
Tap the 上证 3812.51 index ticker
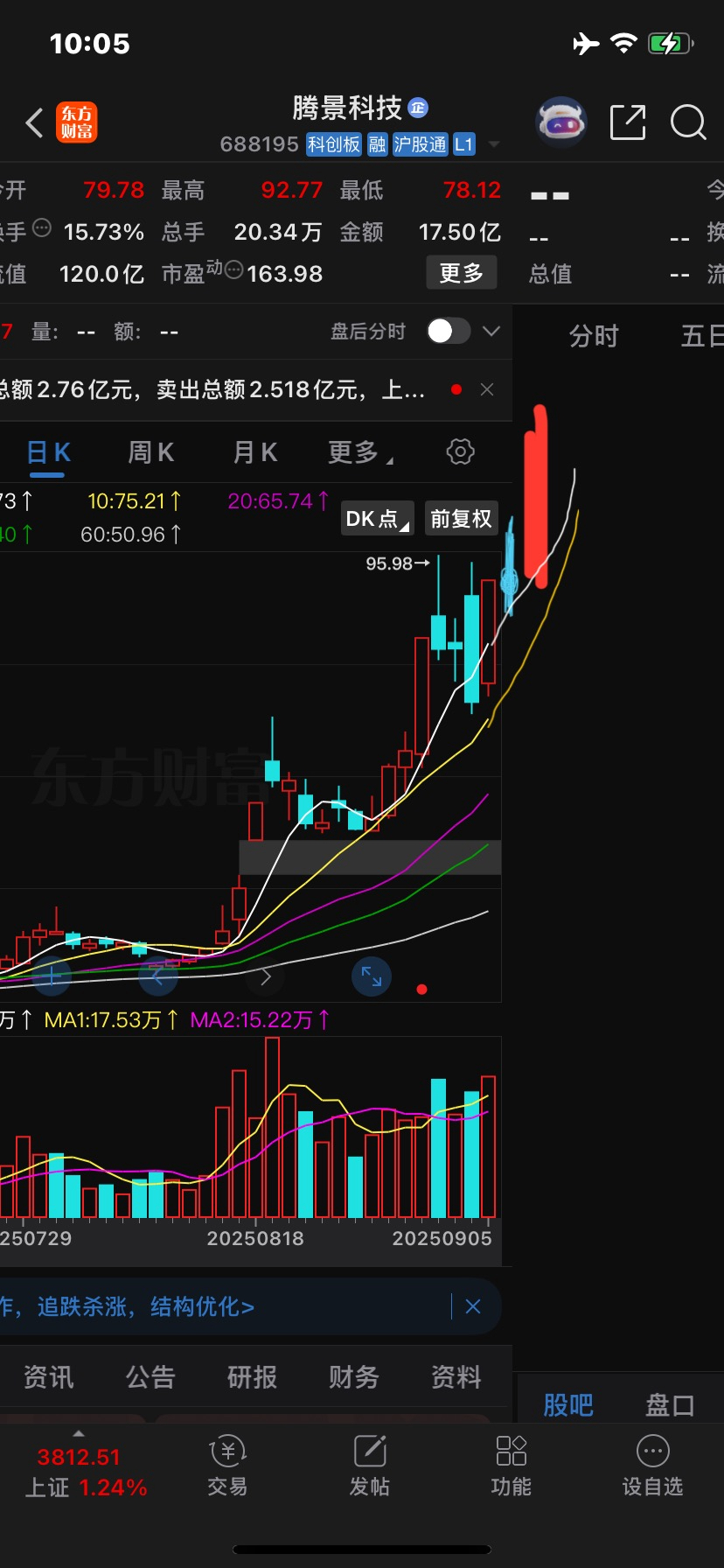(86, 1472)
